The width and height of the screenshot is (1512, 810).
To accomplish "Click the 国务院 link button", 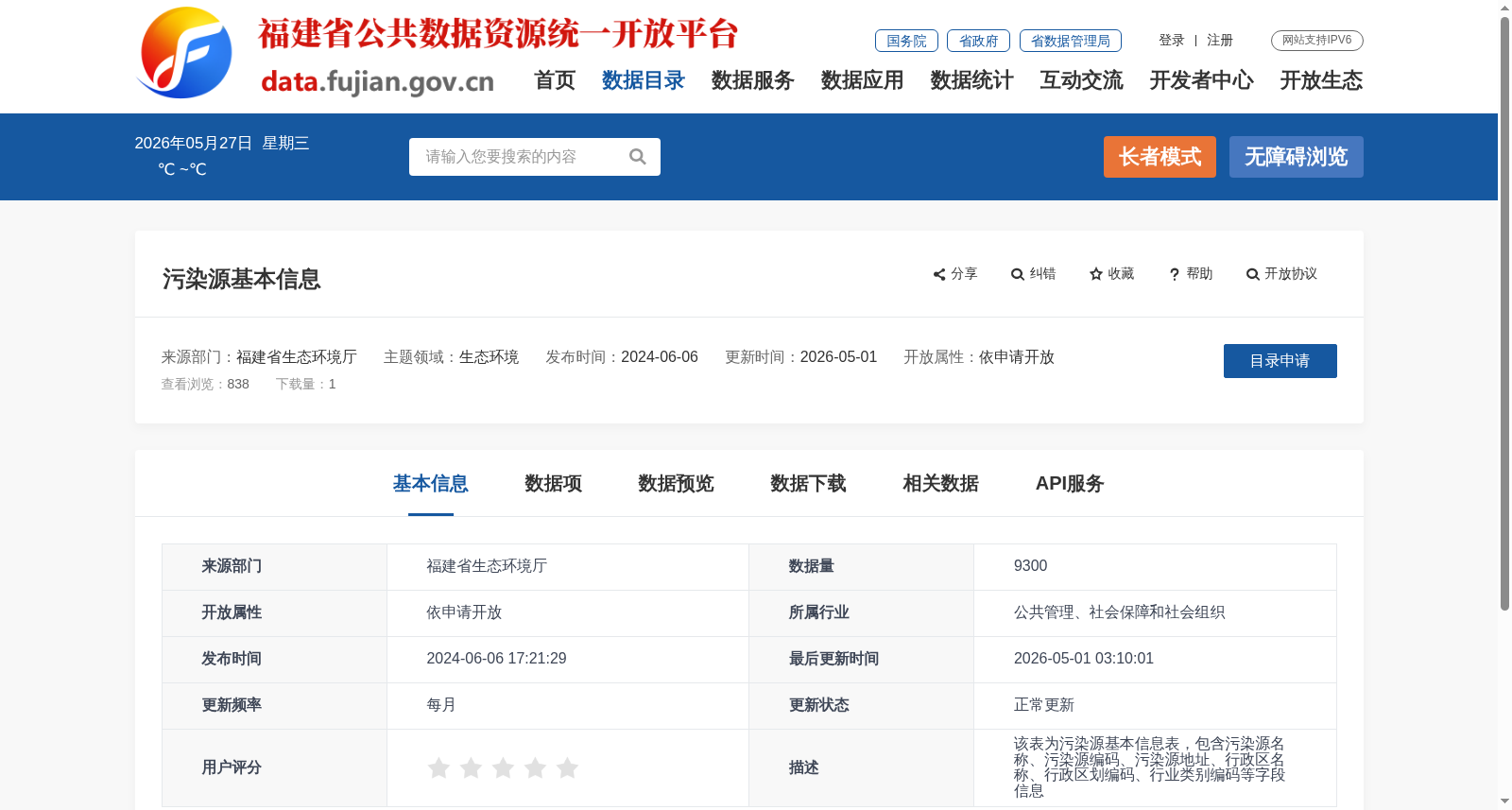I will [906, 41].
